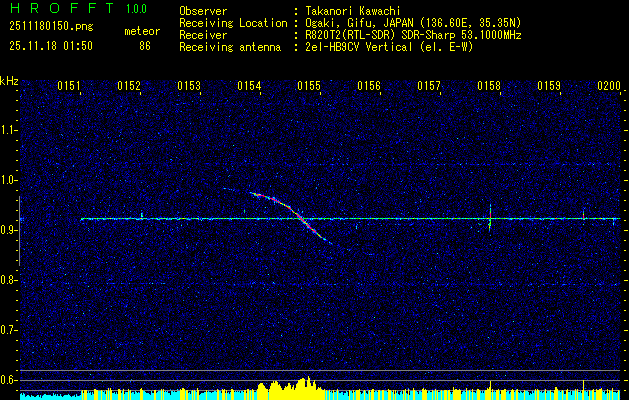
Task: Click the kHz axis unit label
Action: click(9, 81)
